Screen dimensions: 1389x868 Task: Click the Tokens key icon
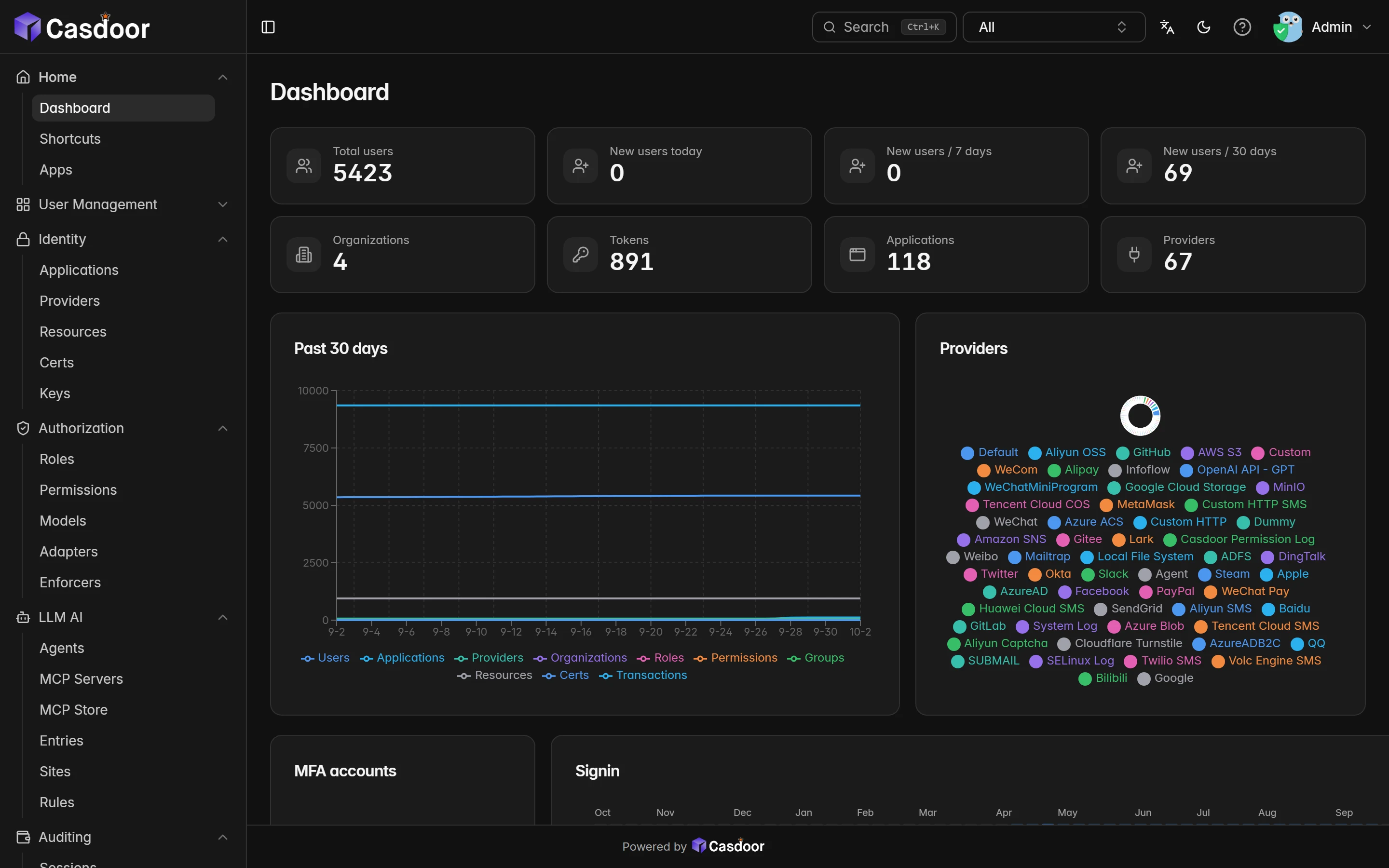580,254
